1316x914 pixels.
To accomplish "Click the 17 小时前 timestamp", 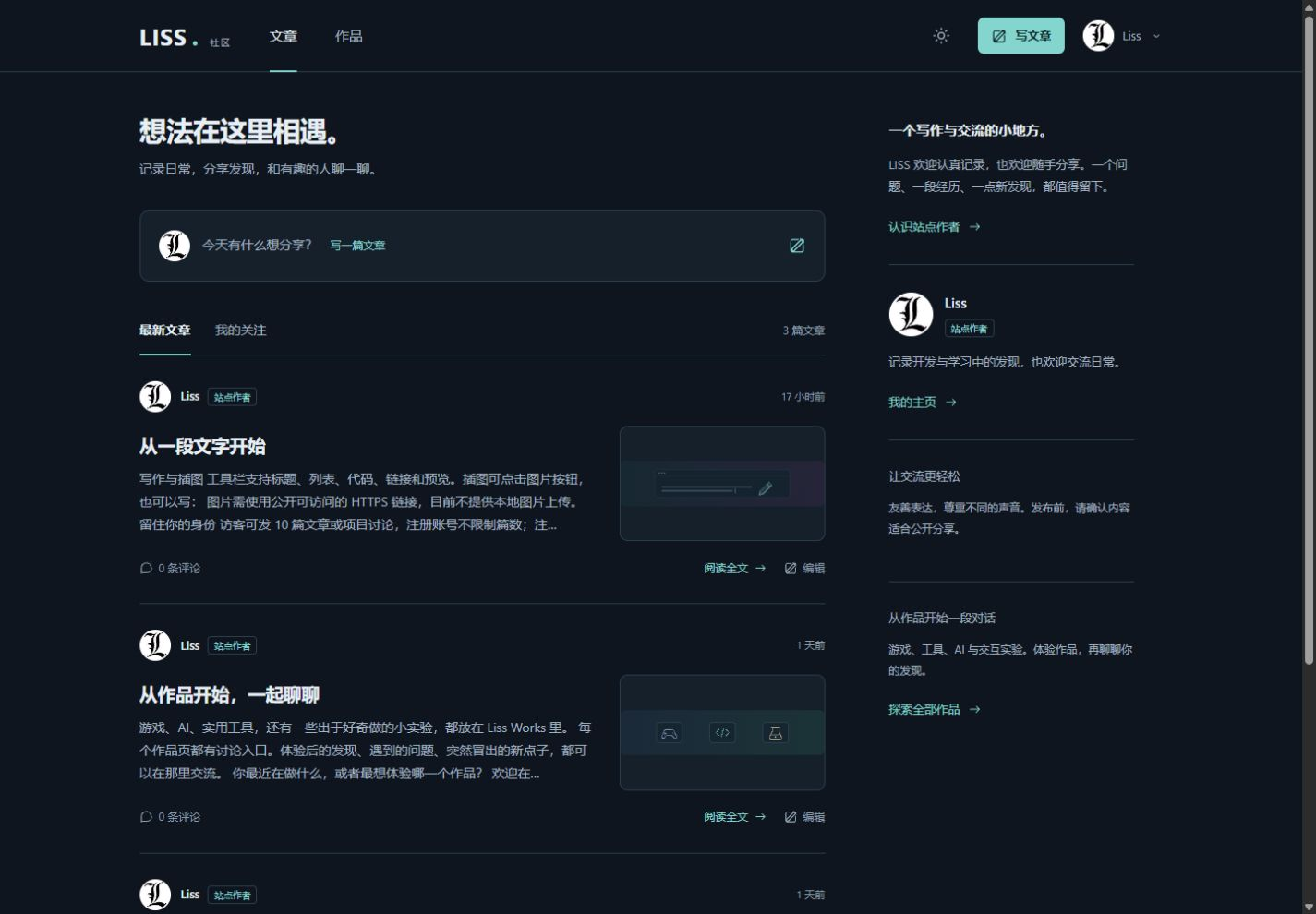I will 803,397.
